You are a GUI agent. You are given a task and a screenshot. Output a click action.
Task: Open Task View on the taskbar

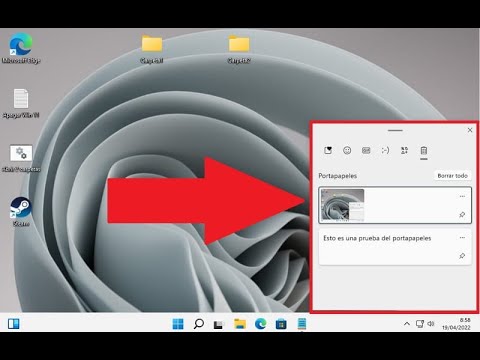[219, 324]
